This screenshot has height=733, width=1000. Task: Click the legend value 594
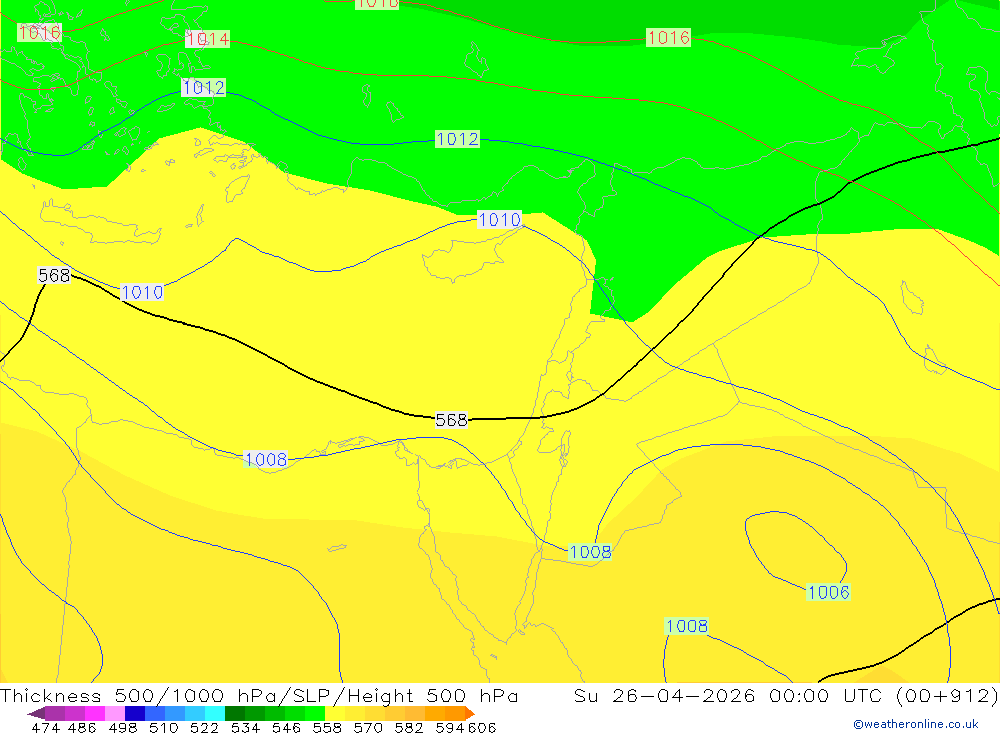[449, 727]
